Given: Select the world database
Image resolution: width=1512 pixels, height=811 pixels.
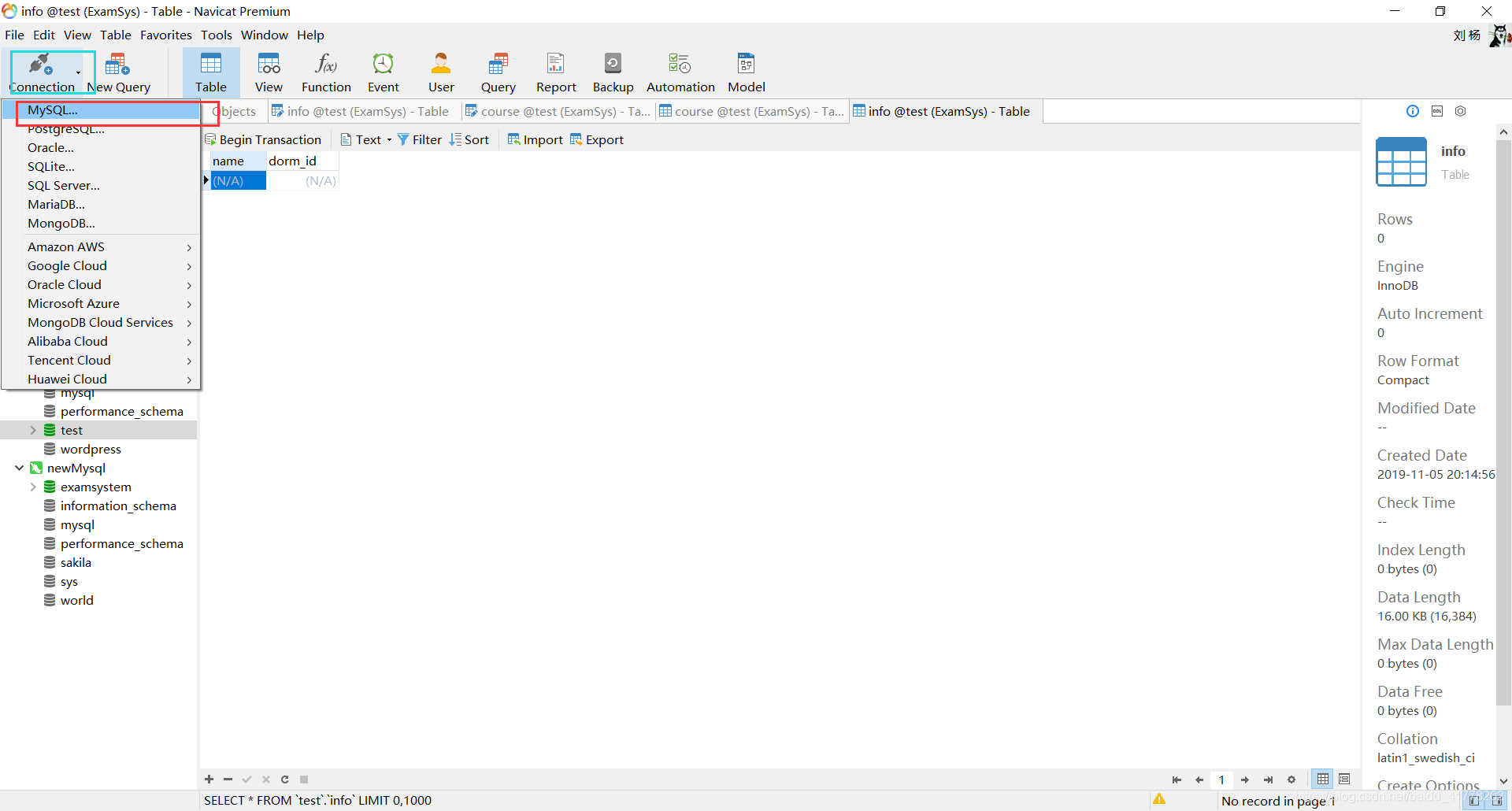Looking at the screenshot, I should click(x=76, y=600).
